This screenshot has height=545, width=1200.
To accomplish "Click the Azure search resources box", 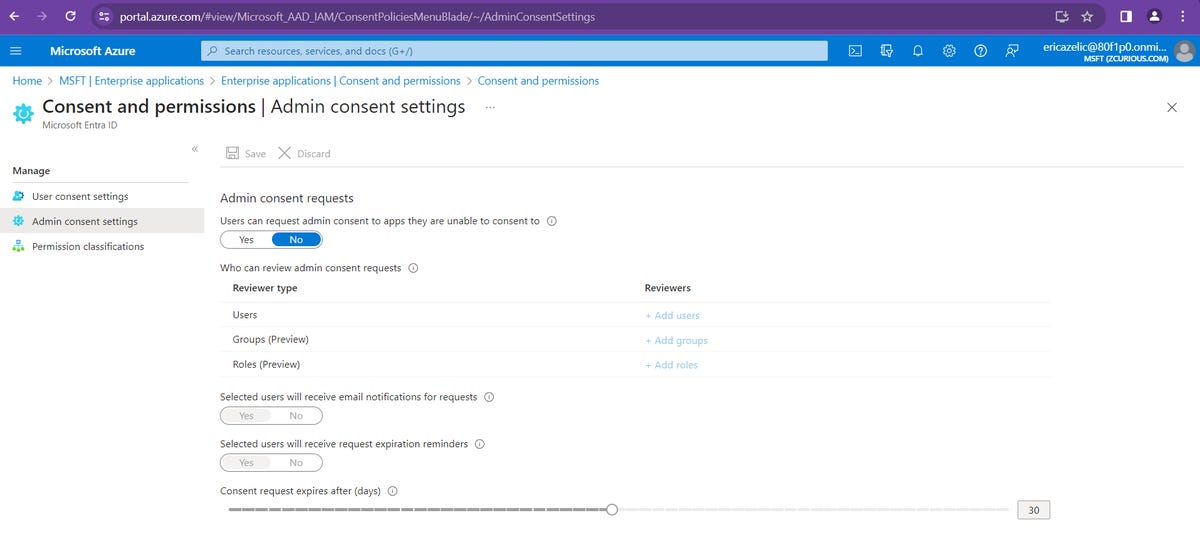I will tap(514, 51).
